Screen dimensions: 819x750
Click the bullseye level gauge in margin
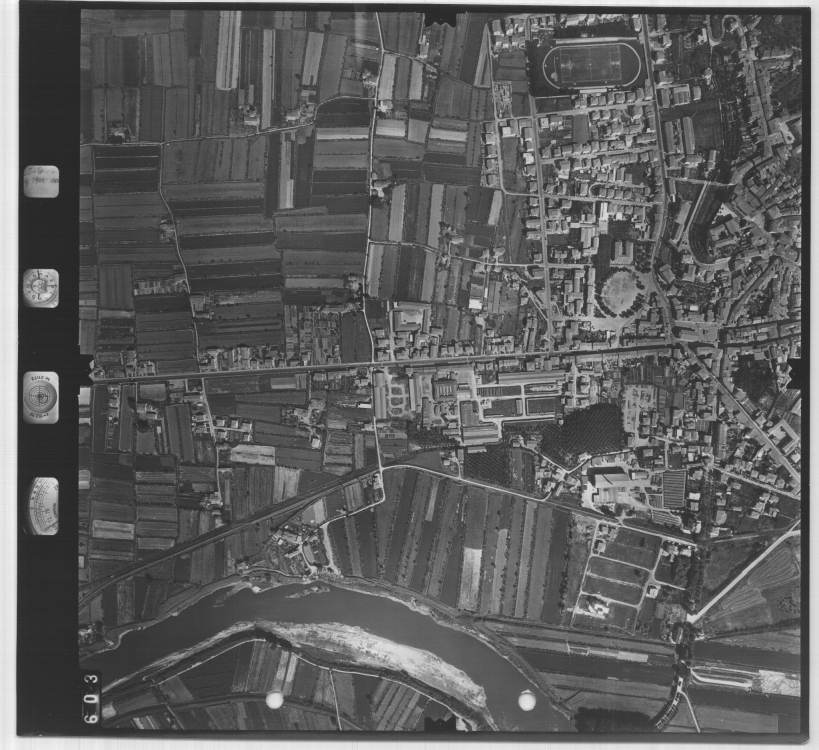click(41, 397)
